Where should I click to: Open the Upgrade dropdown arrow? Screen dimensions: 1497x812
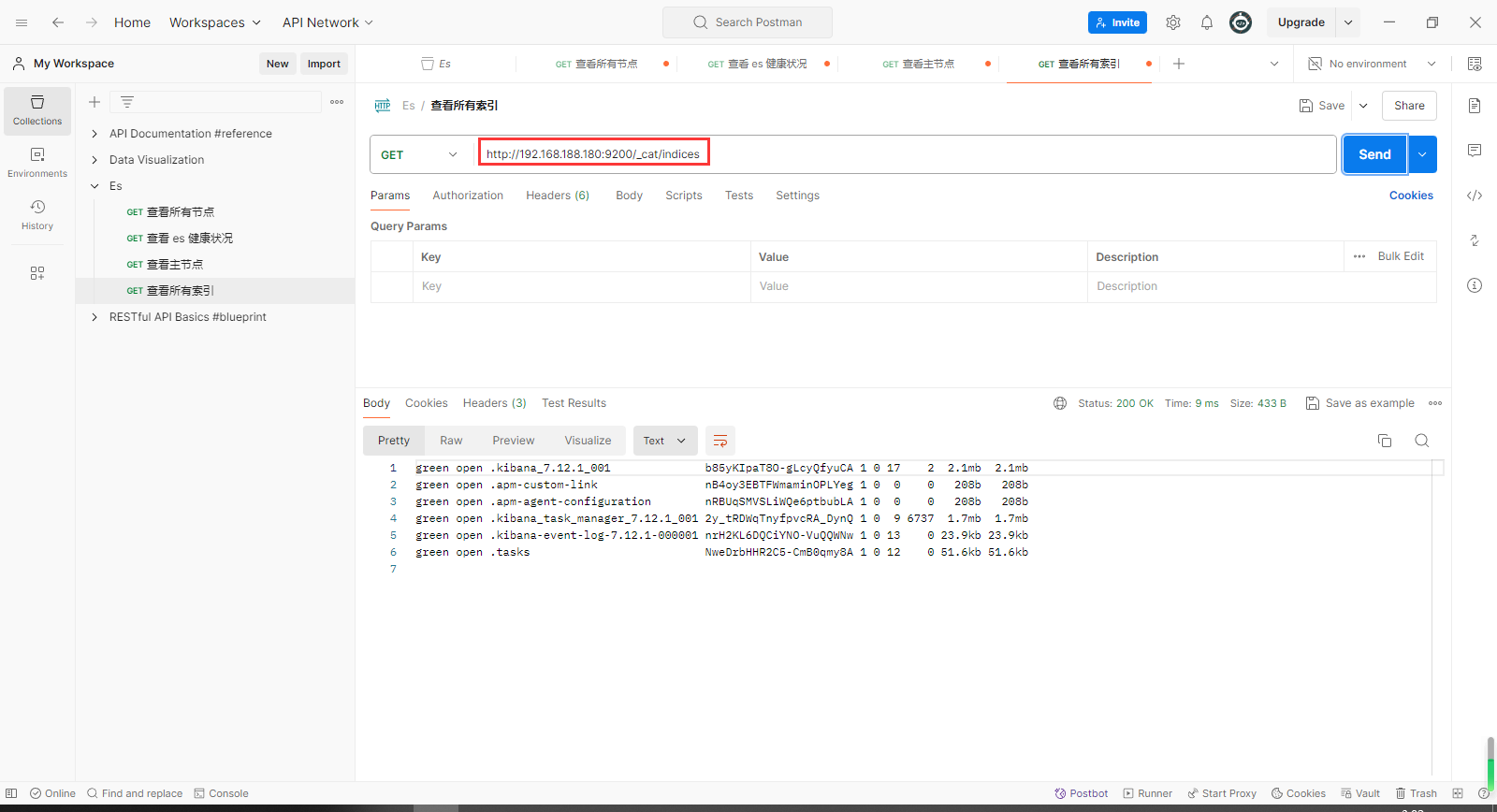point(1348,22)
